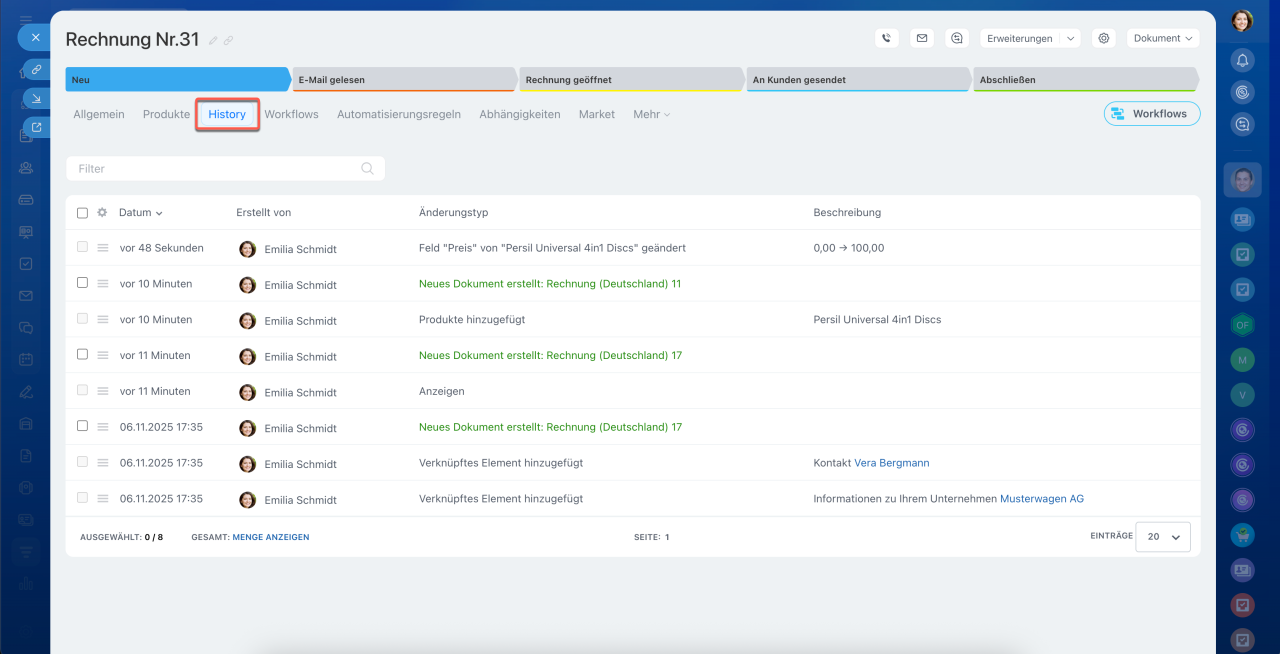The image size is (1280, 654).
Task: Check the row for Rechnung (Deutschland) 11
Action: tap(83, 283)
